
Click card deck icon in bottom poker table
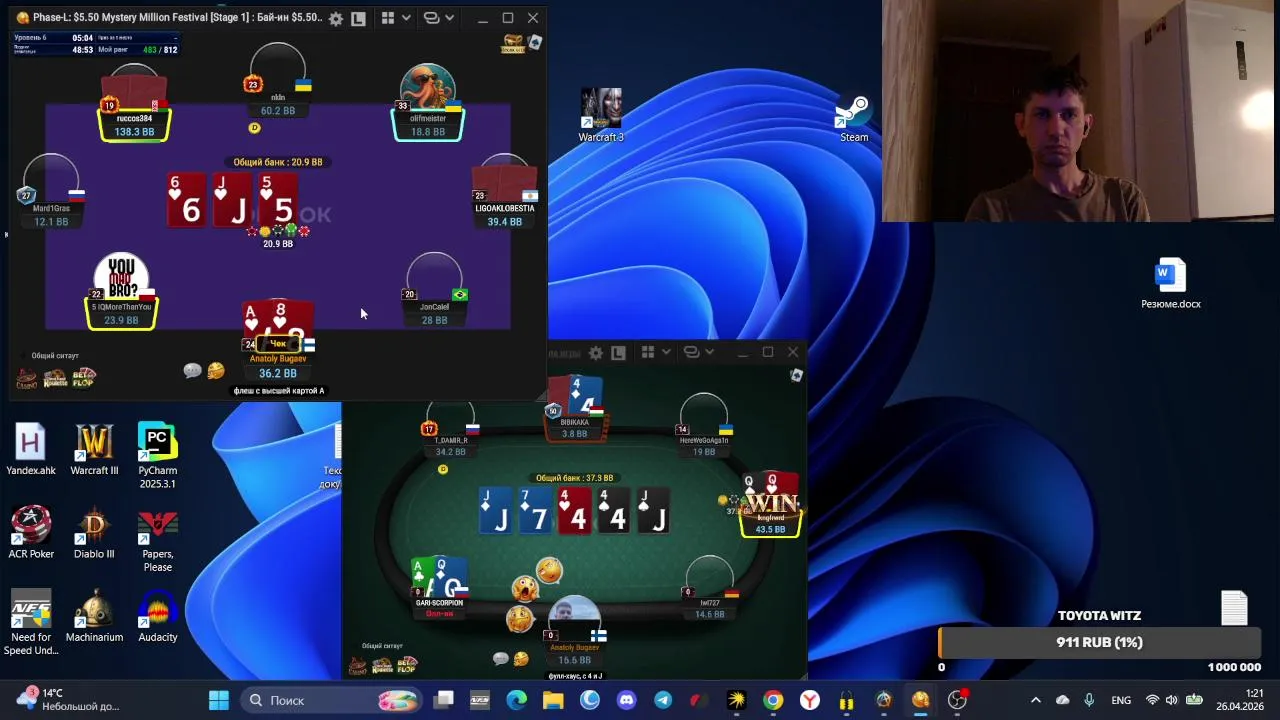tap(796, 375)
